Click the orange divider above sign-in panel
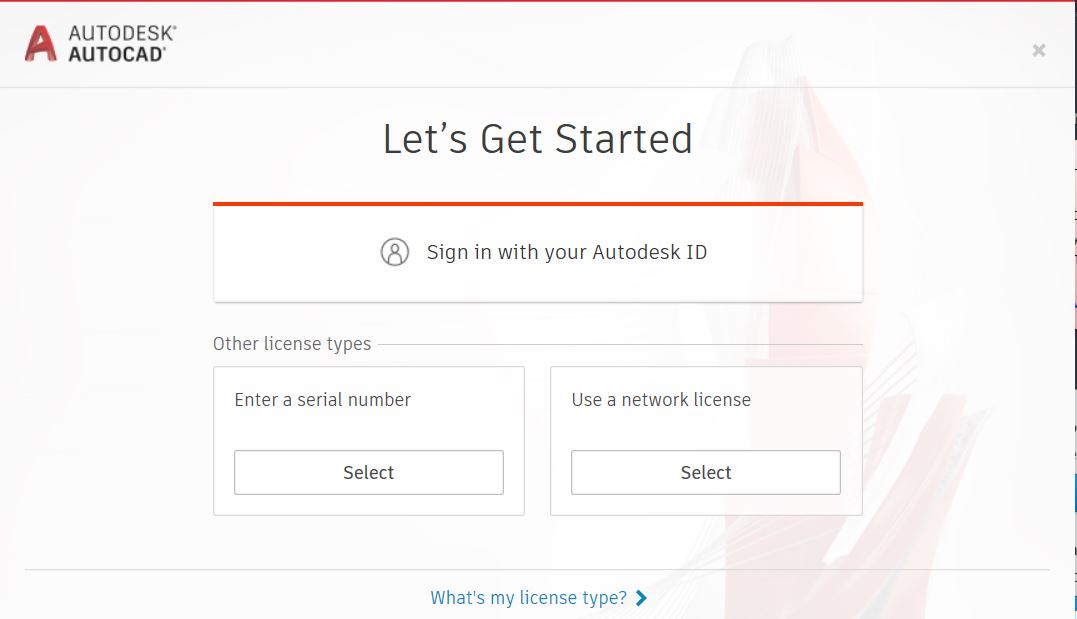The height and width of the screenshot is (619, 1077). coord(537,203)
